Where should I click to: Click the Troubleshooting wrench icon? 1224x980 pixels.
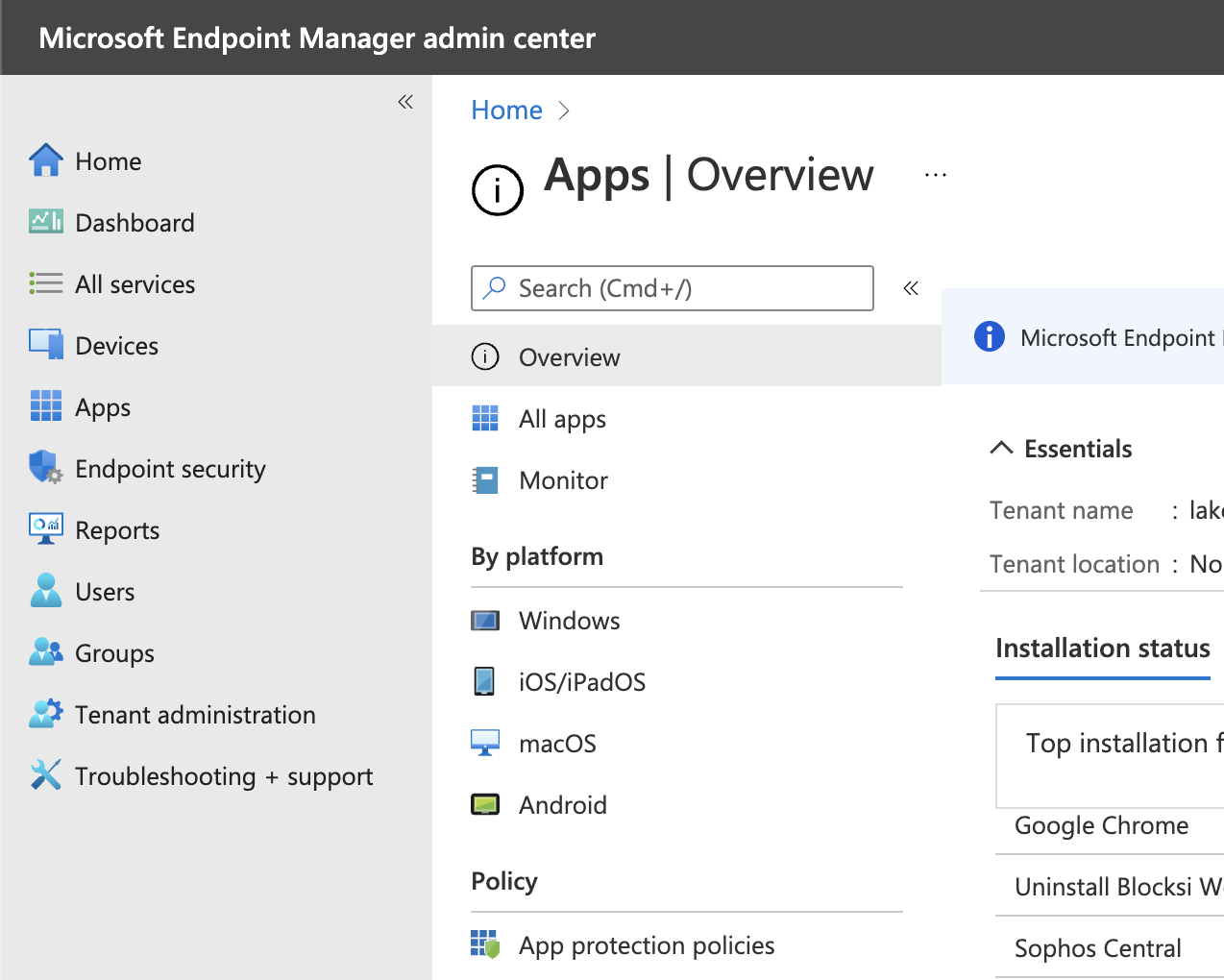coord(46,775)
